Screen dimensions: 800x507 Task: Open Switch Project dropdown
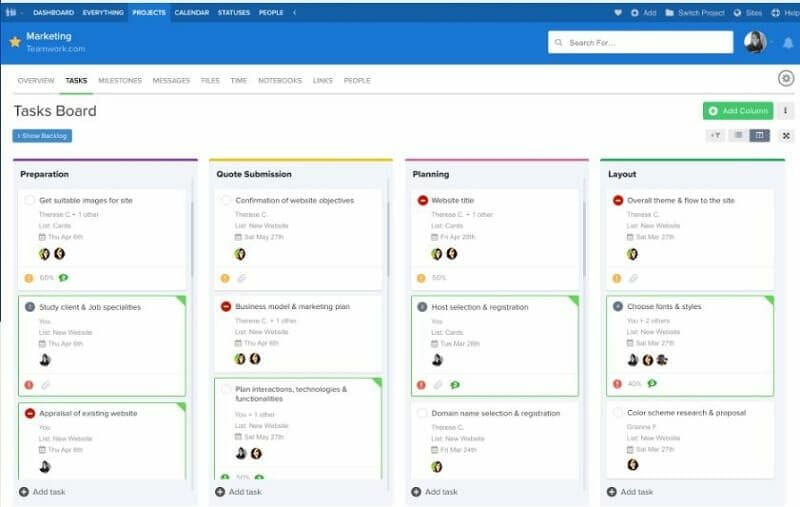pos(695,13)
